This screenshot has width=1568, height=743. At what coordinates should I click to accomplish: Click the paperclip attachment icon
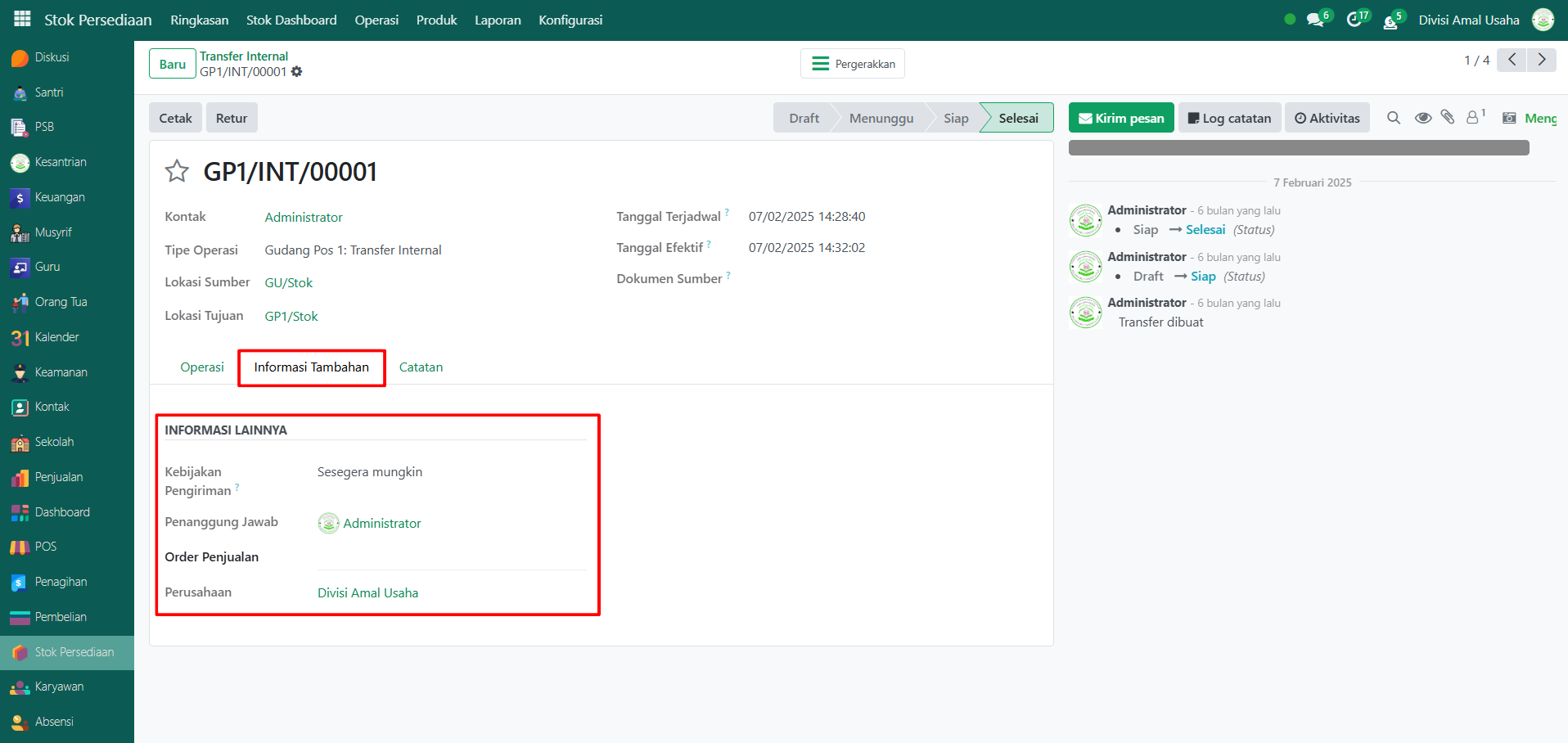1448,118
